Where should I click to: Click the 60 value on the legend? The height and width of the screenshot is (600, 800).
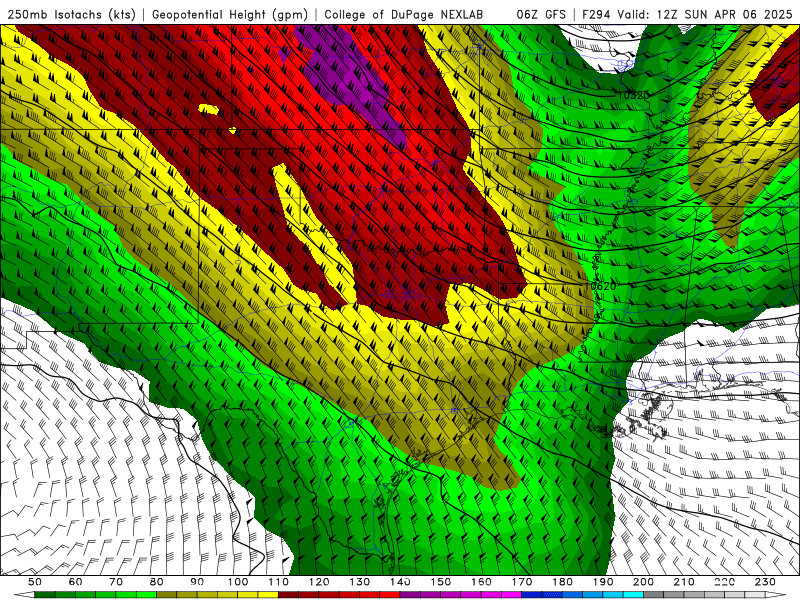pos(75,582)
